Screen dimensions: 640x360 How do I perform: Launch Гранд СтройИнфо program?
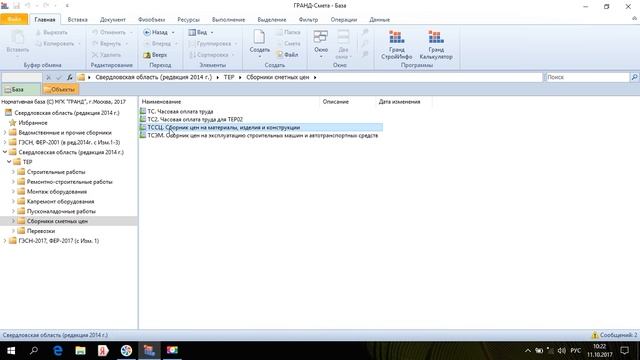tap(396, 45)
